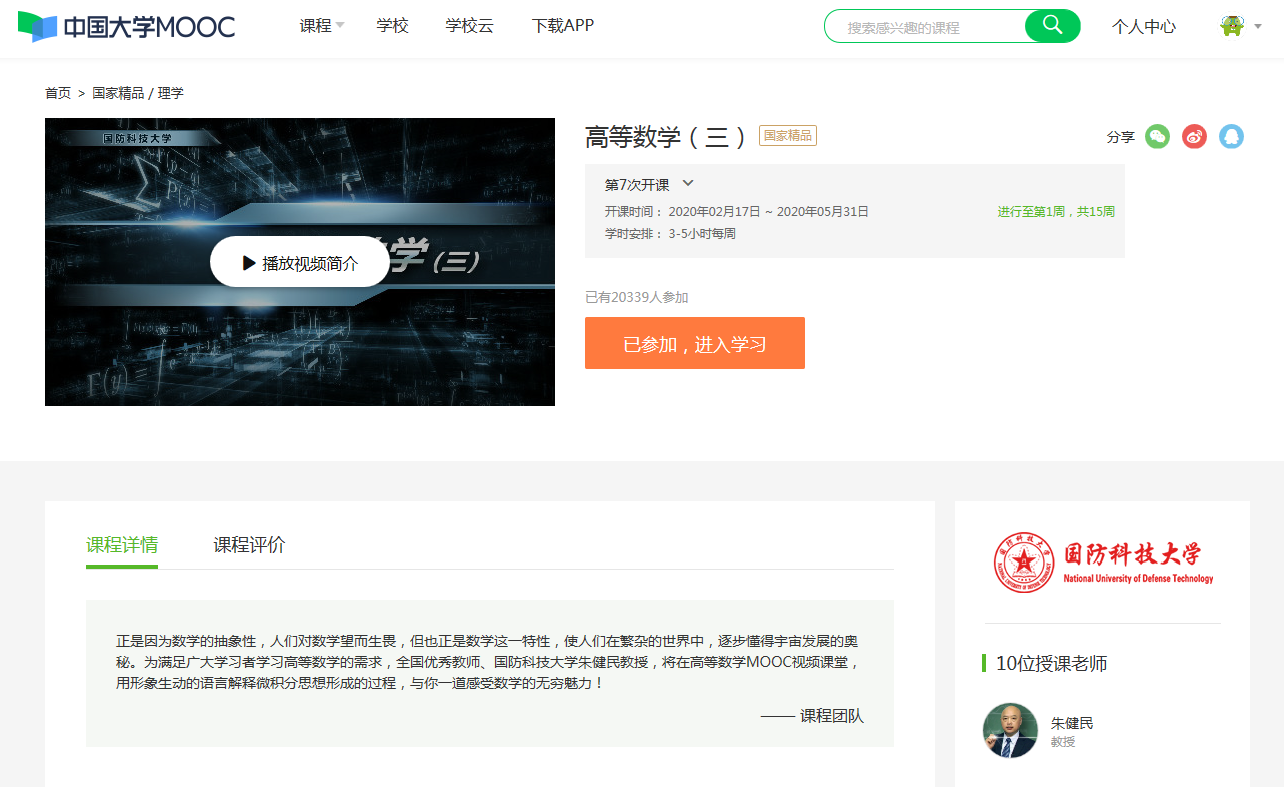Open the 学校 menu item
This screenshot has width=1284, height=787.
pyautogui.click(x=393, y=26)
